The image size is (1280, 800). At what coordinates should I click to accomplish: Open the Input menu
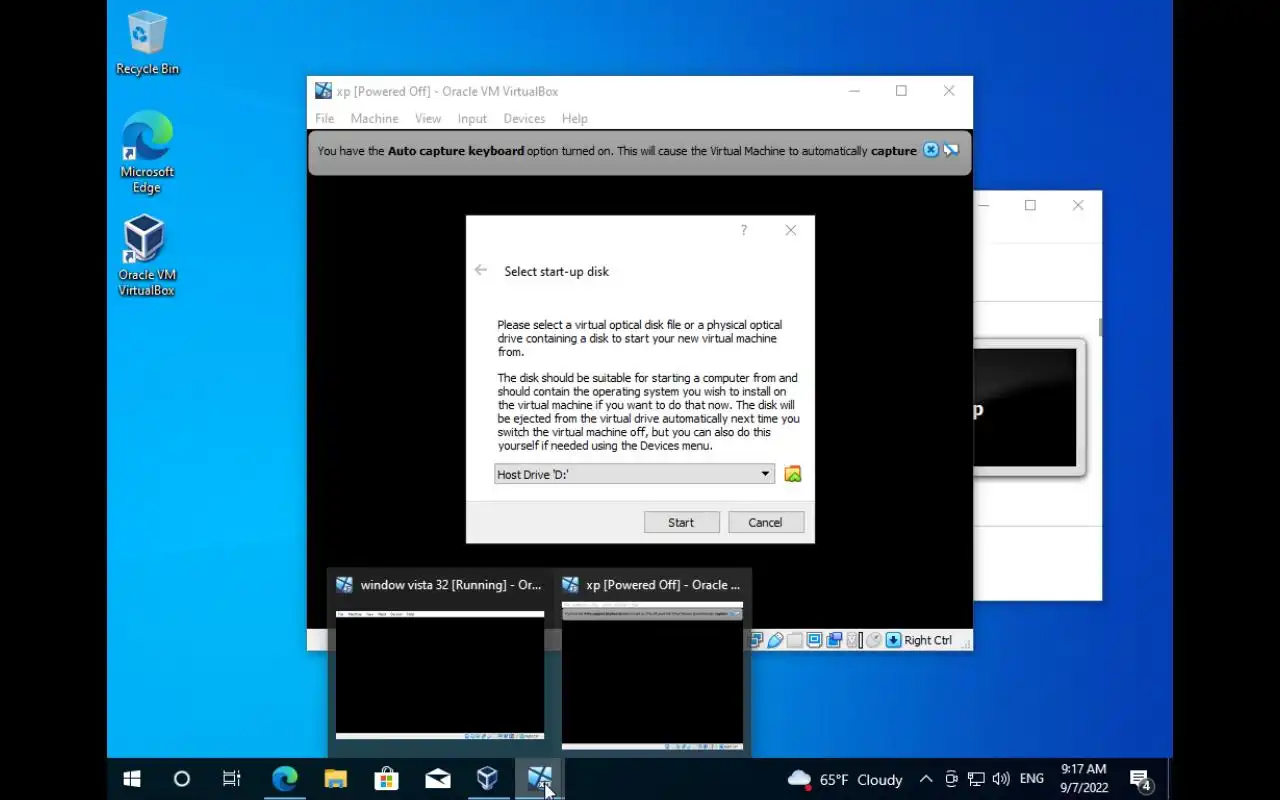pos(472,118)
